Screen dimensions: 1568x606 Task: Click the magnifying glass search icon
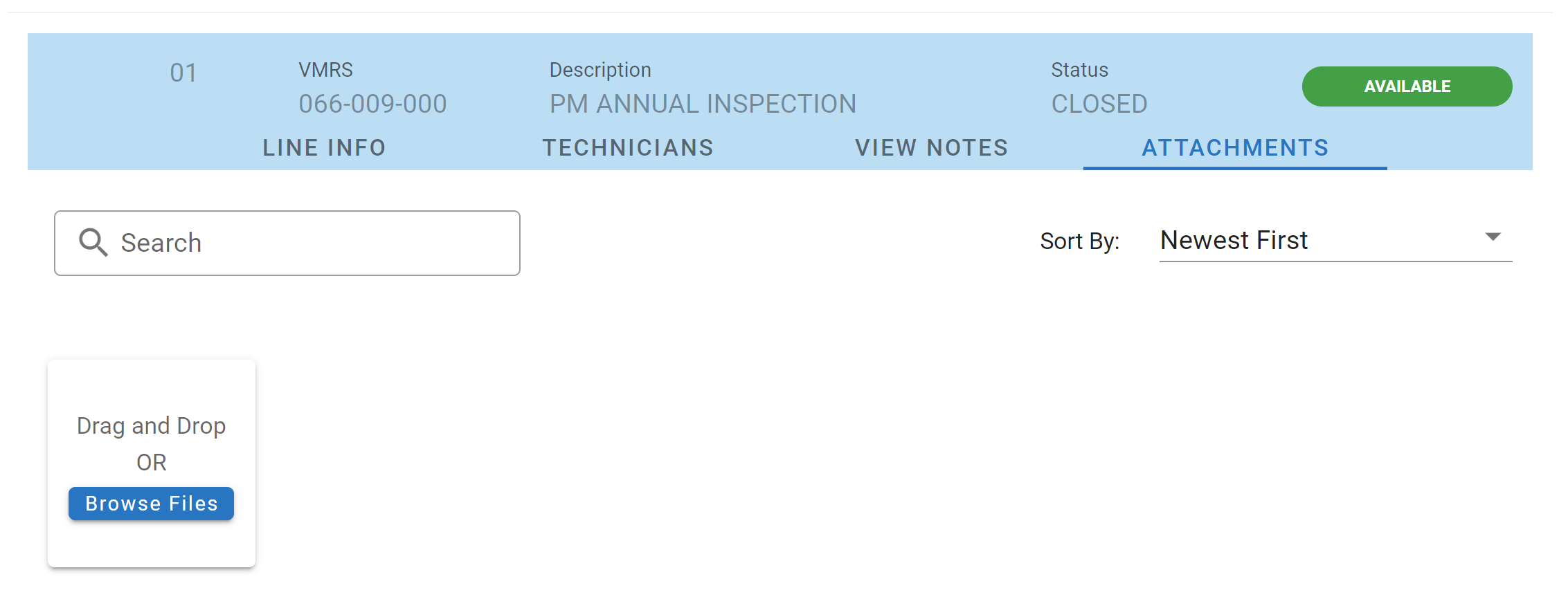[93, 243]
